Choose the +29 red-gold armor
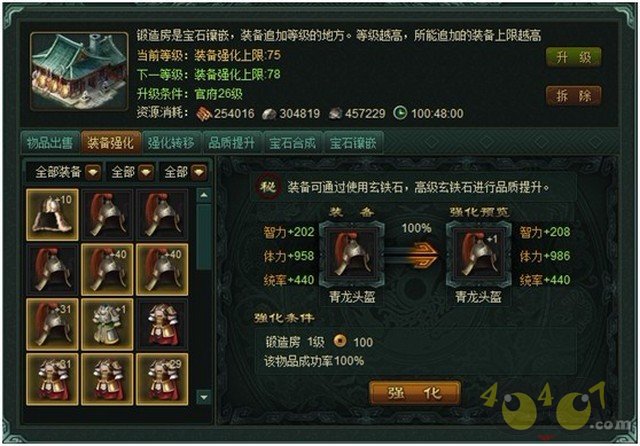 (x=162, y=379)
